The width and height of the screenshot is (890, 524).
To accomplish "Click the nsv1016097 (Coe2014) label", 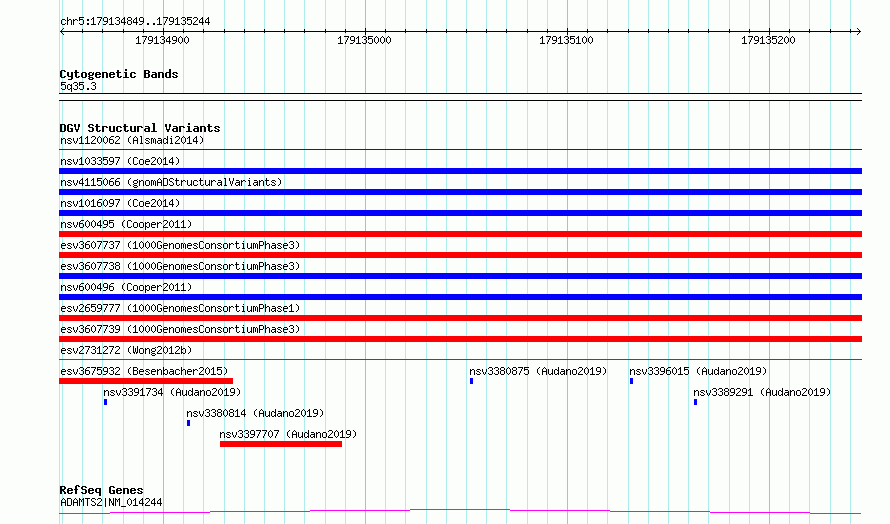I will (120, 203).
